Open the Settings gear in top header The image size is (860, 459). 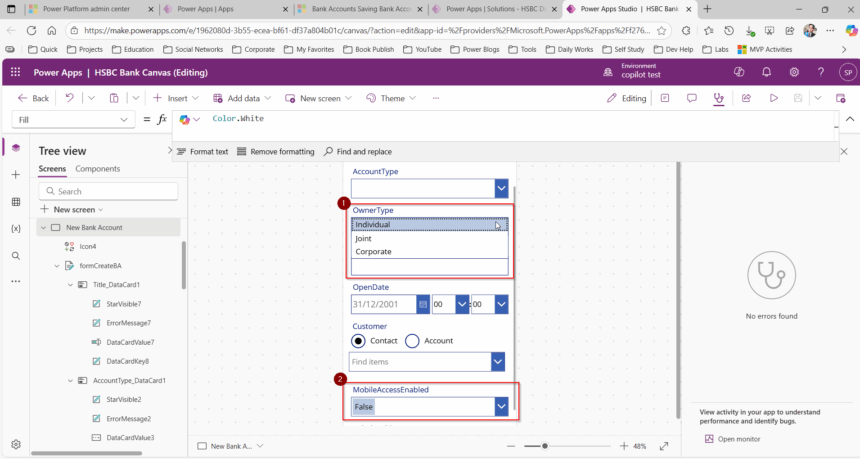(794, 72)
